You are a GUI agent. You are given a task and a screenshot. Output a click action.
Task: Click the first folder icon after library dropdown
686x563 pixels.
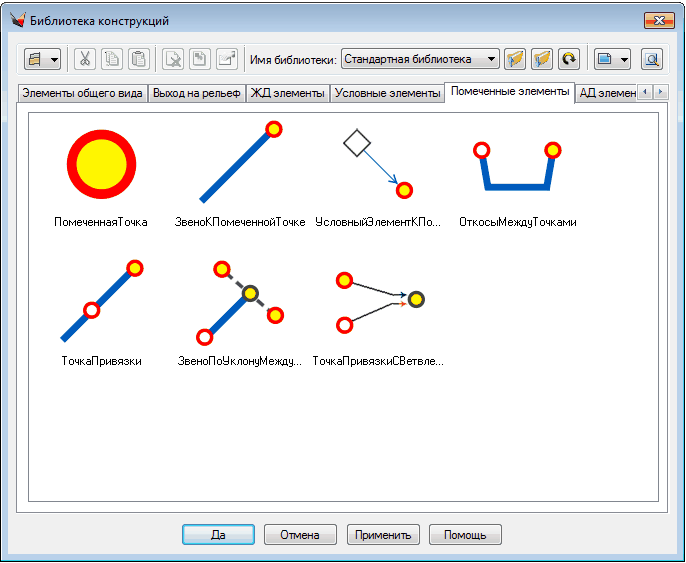point(515,59)
